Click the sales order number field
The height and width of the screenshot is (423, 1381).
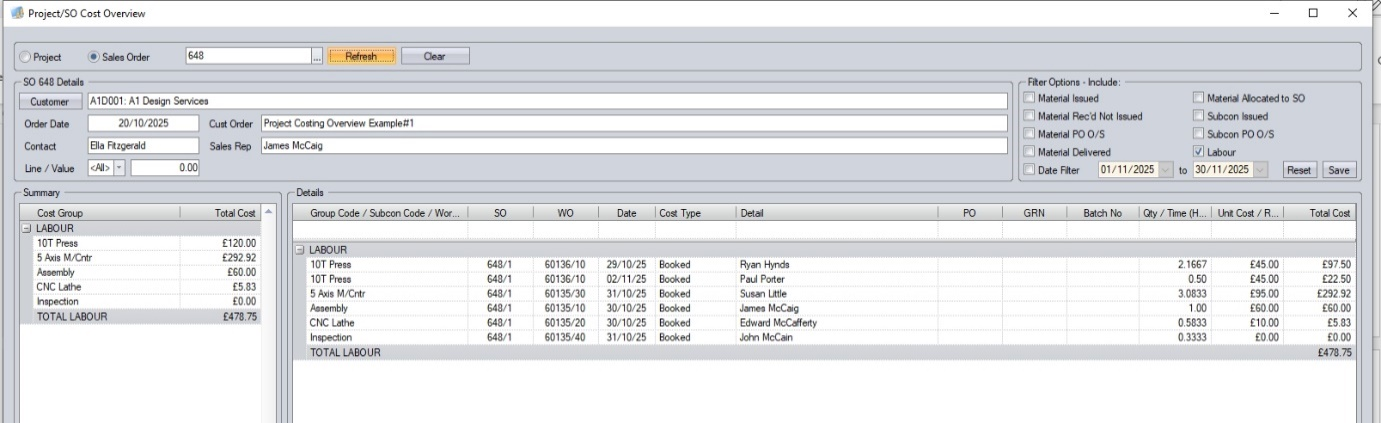click(248, 56)
